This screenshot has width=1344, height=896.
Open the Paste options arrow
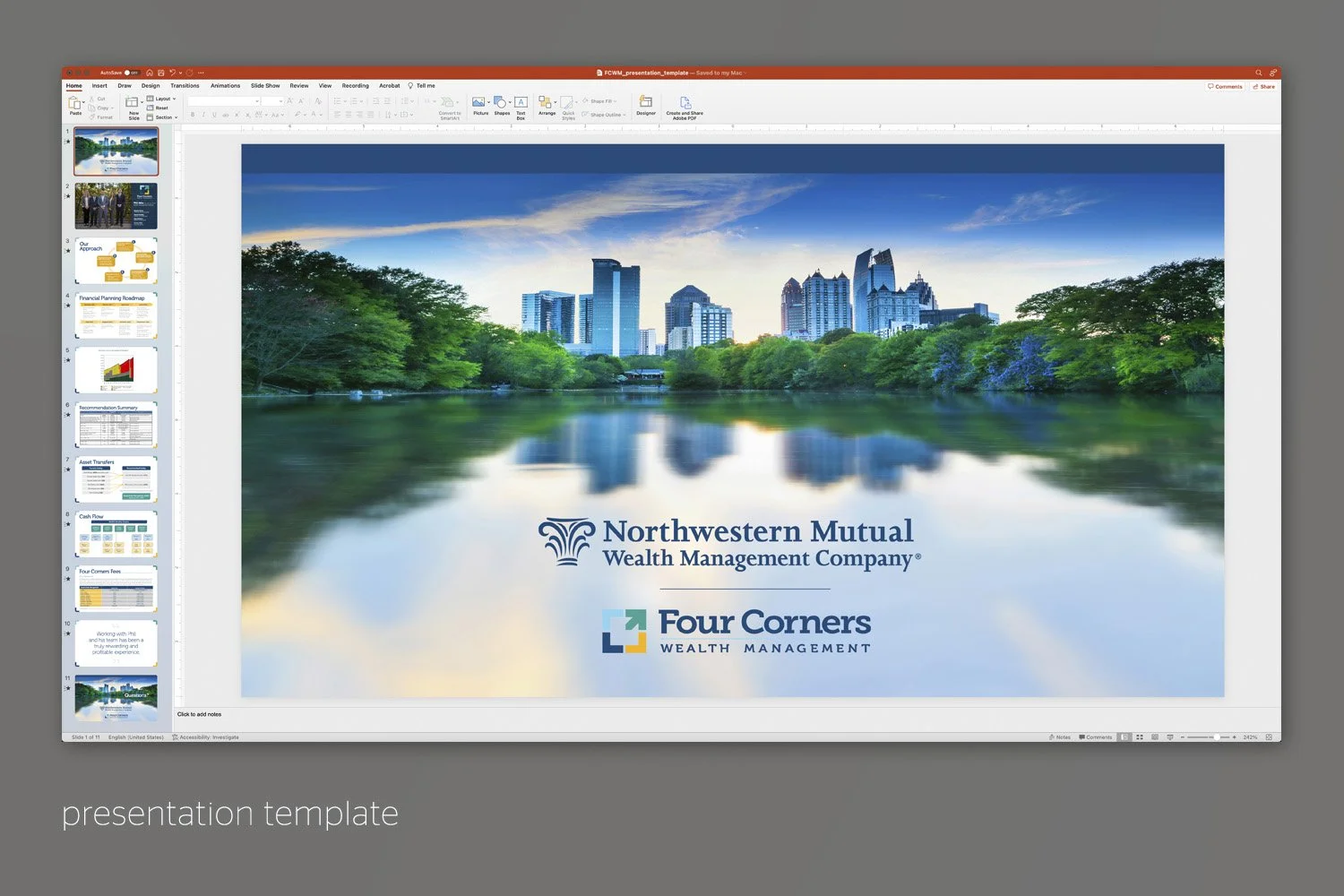coord(83,102)
